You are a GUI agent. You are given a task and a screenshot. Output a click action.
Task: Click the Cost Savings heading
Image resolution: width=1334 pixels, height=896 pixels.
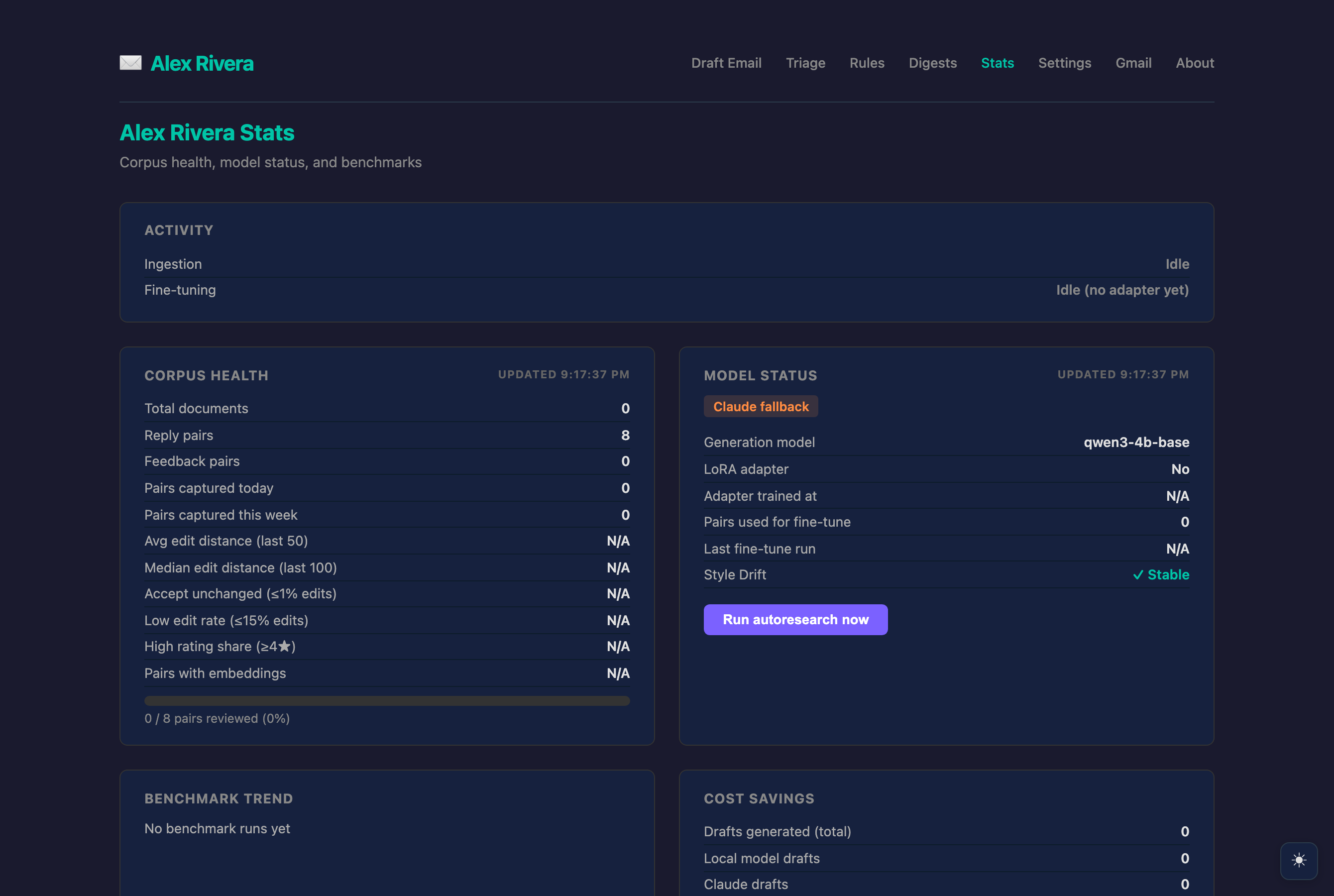click(759, 799)
